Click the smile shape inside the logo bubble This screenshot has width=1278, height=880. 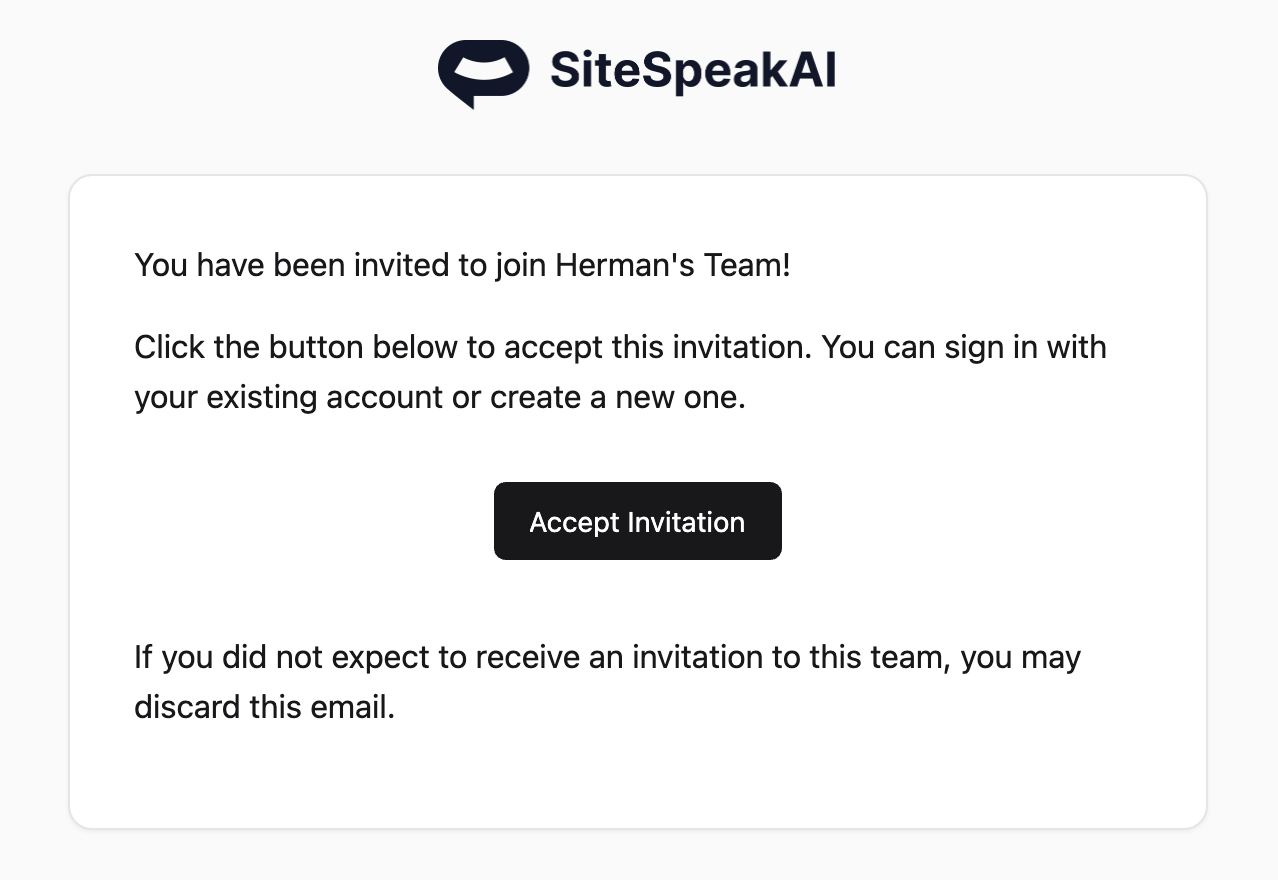[x=483, y=69]
